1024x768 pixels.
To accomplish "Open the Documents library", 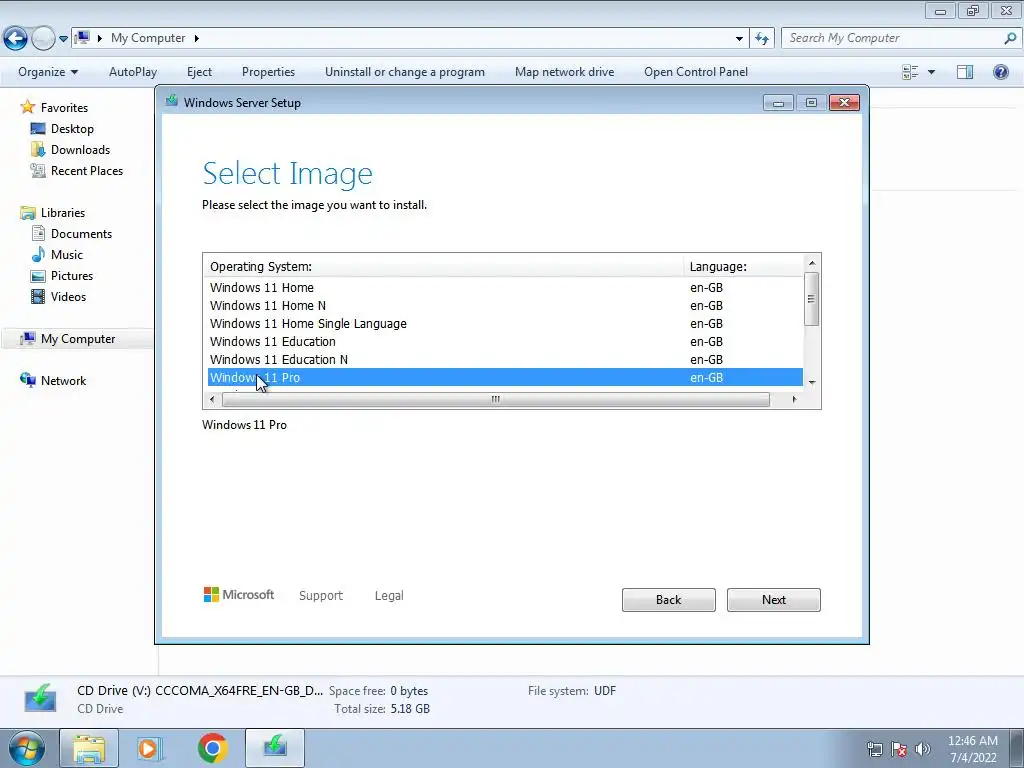I will click(81, 234).
